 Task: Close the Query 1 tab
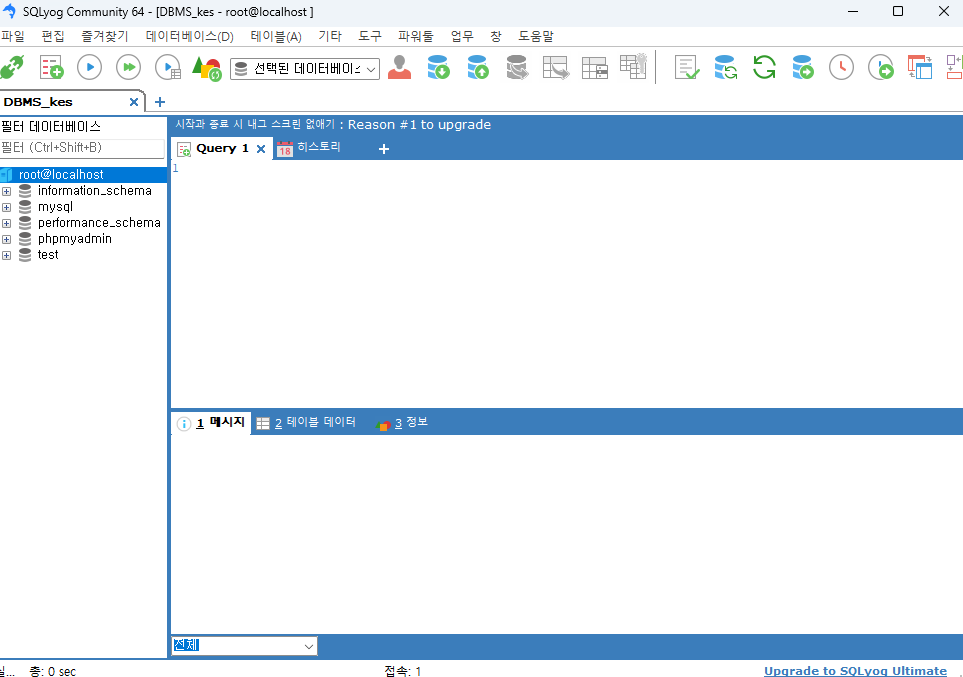tap(261, 149)
